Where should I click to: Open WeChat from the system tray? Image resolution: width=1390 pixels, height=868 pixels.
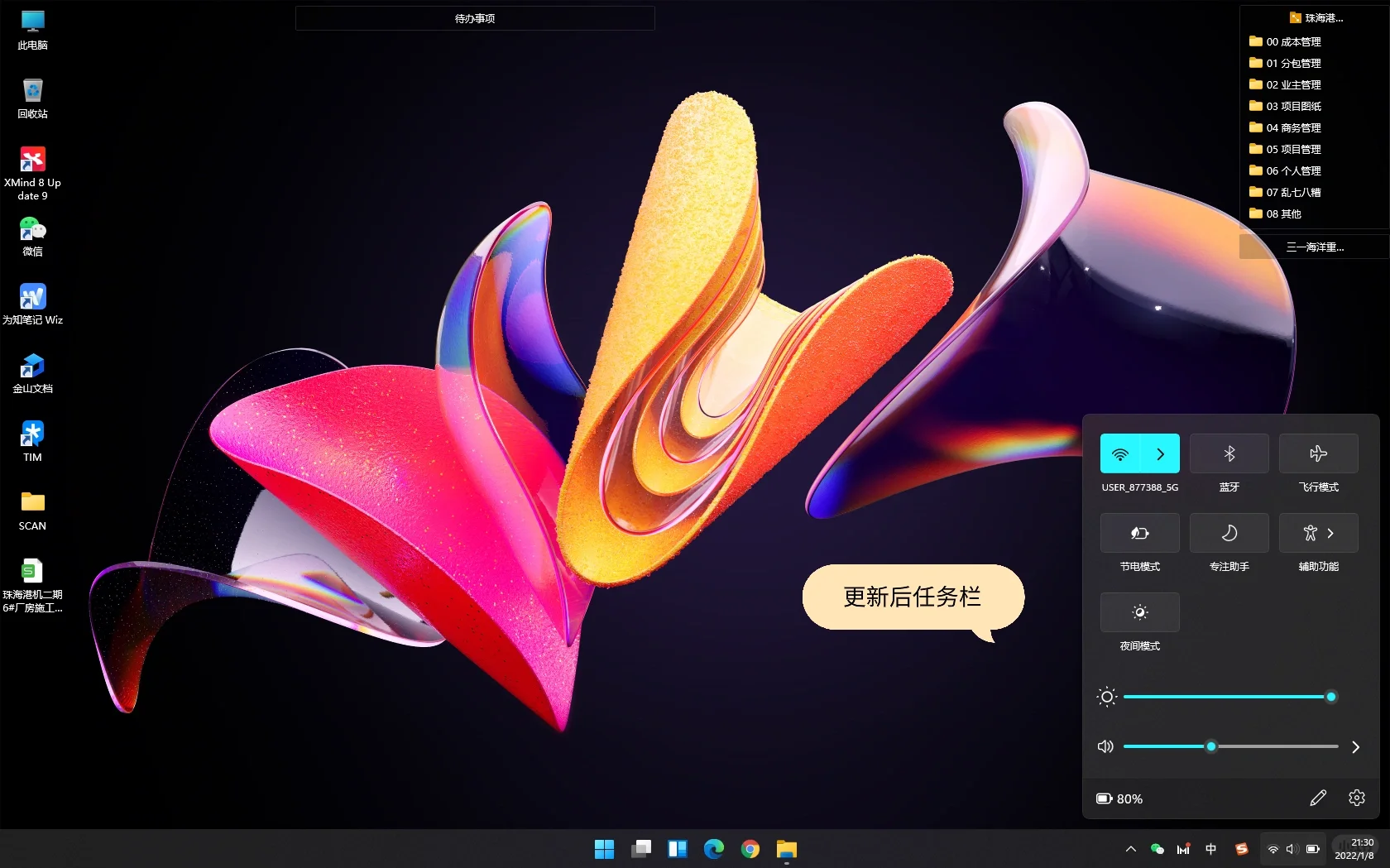point(1158,849)
